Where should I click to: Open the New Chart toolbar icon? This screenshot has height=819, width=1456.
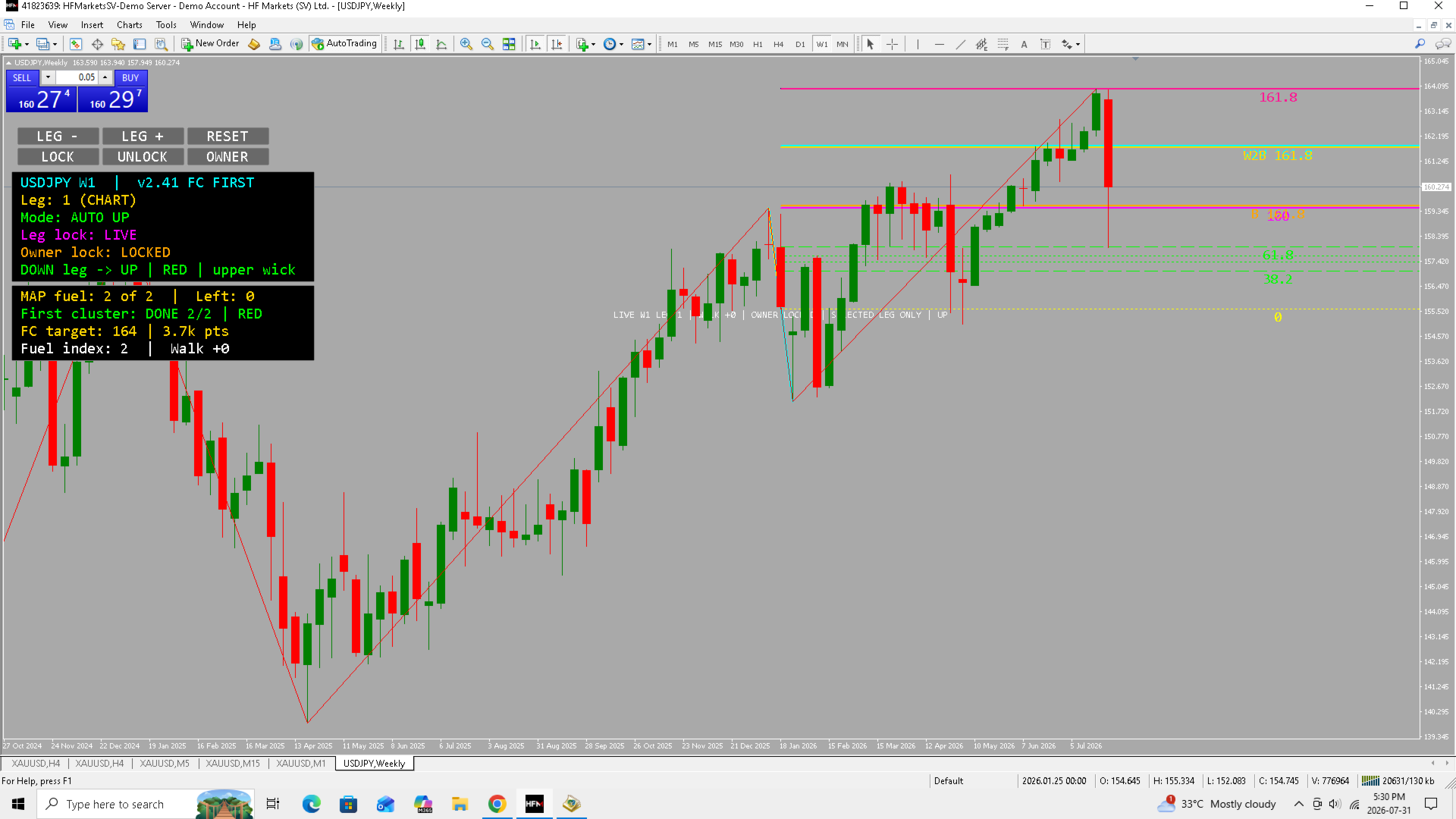14,44
